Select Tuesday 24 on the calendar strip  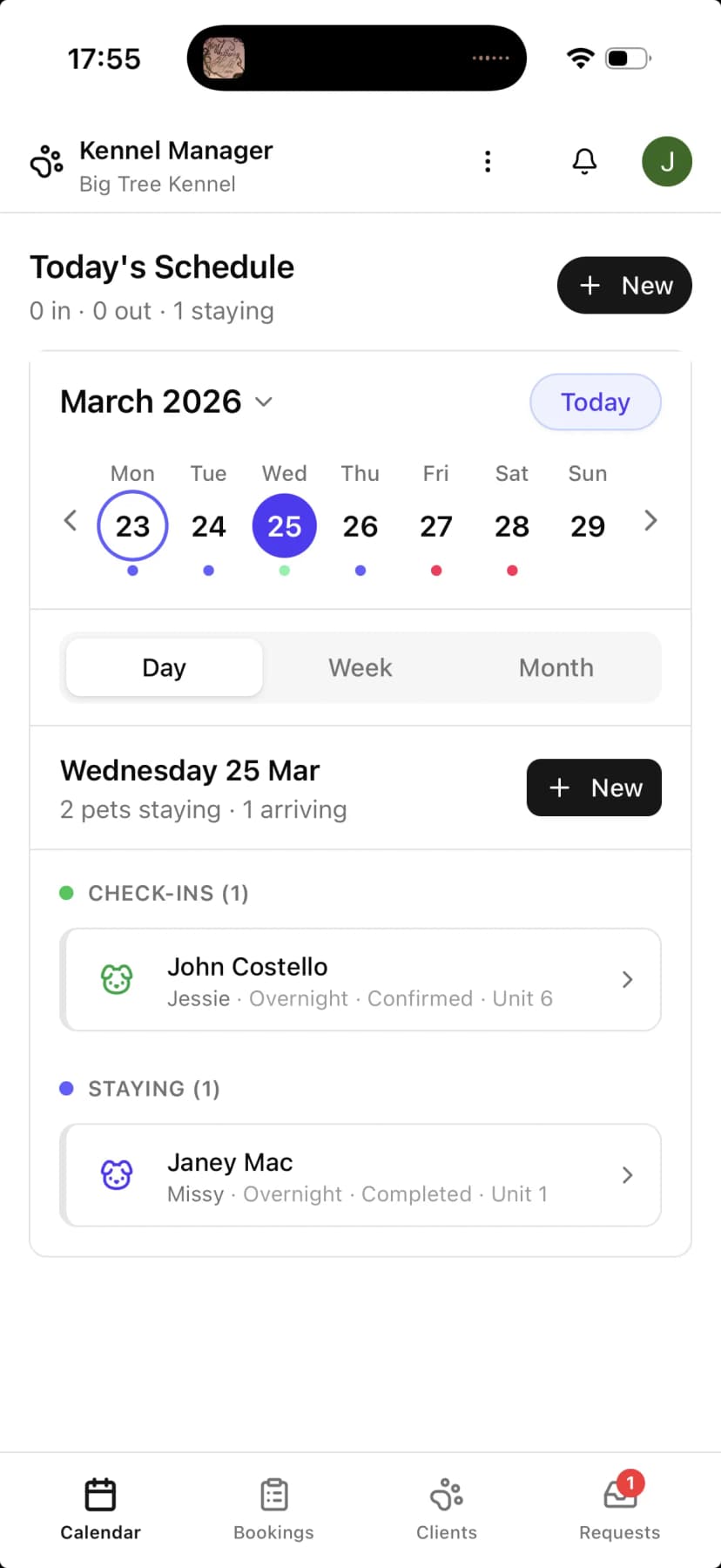click(x=208, y=525)
